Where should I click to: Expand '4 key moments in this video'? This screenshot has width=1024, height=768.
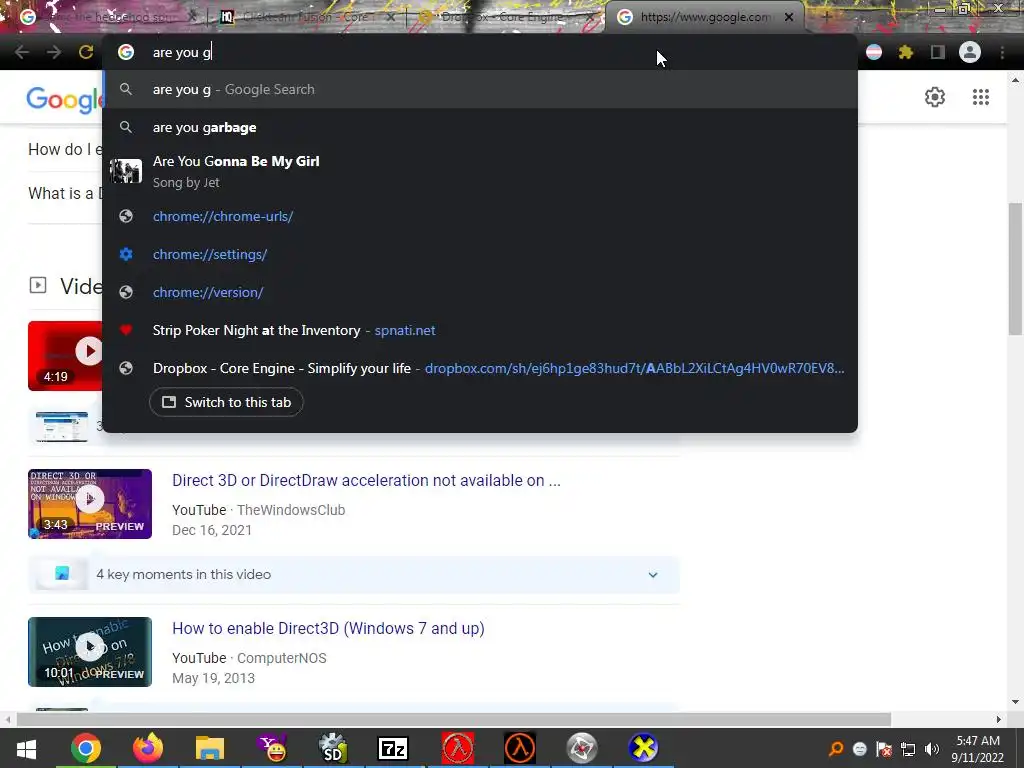(353, 575)
